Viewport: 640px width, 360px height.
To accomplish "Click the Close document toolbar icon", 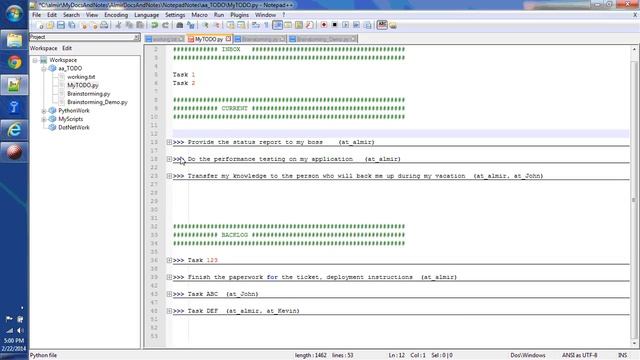I will [84, 25].
